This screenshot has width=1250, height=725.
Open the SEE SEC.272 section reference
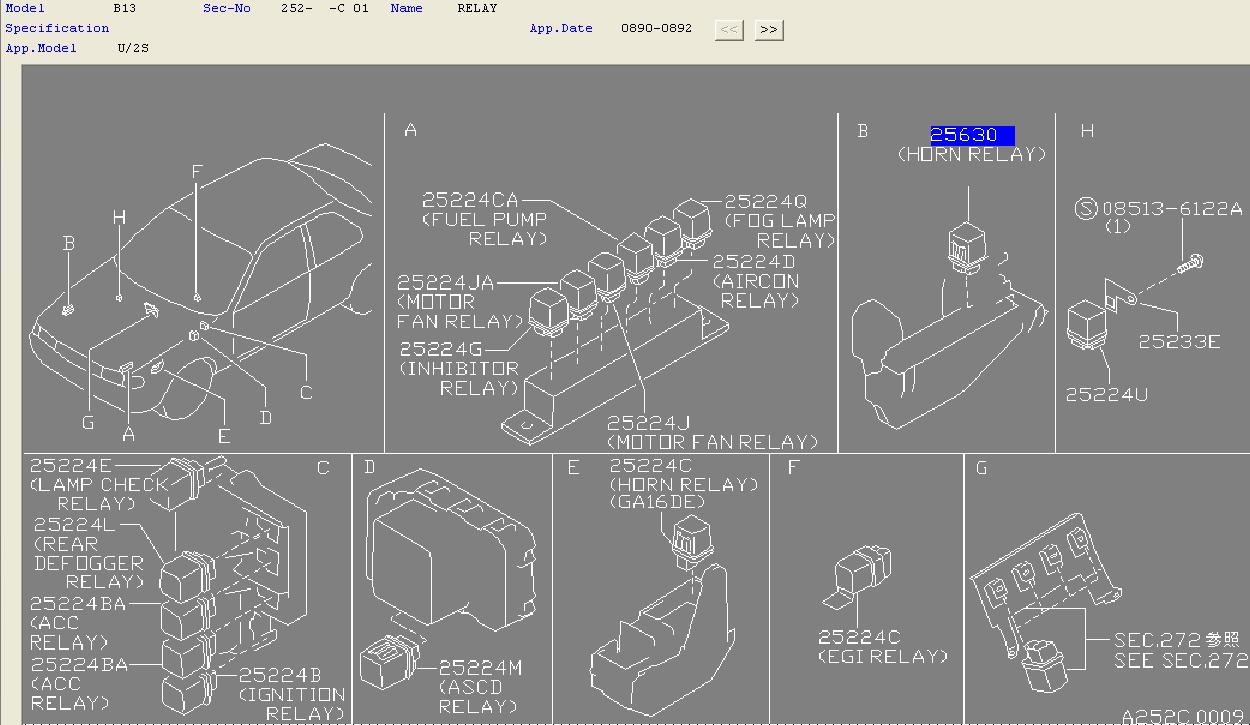click(1180, 661)
